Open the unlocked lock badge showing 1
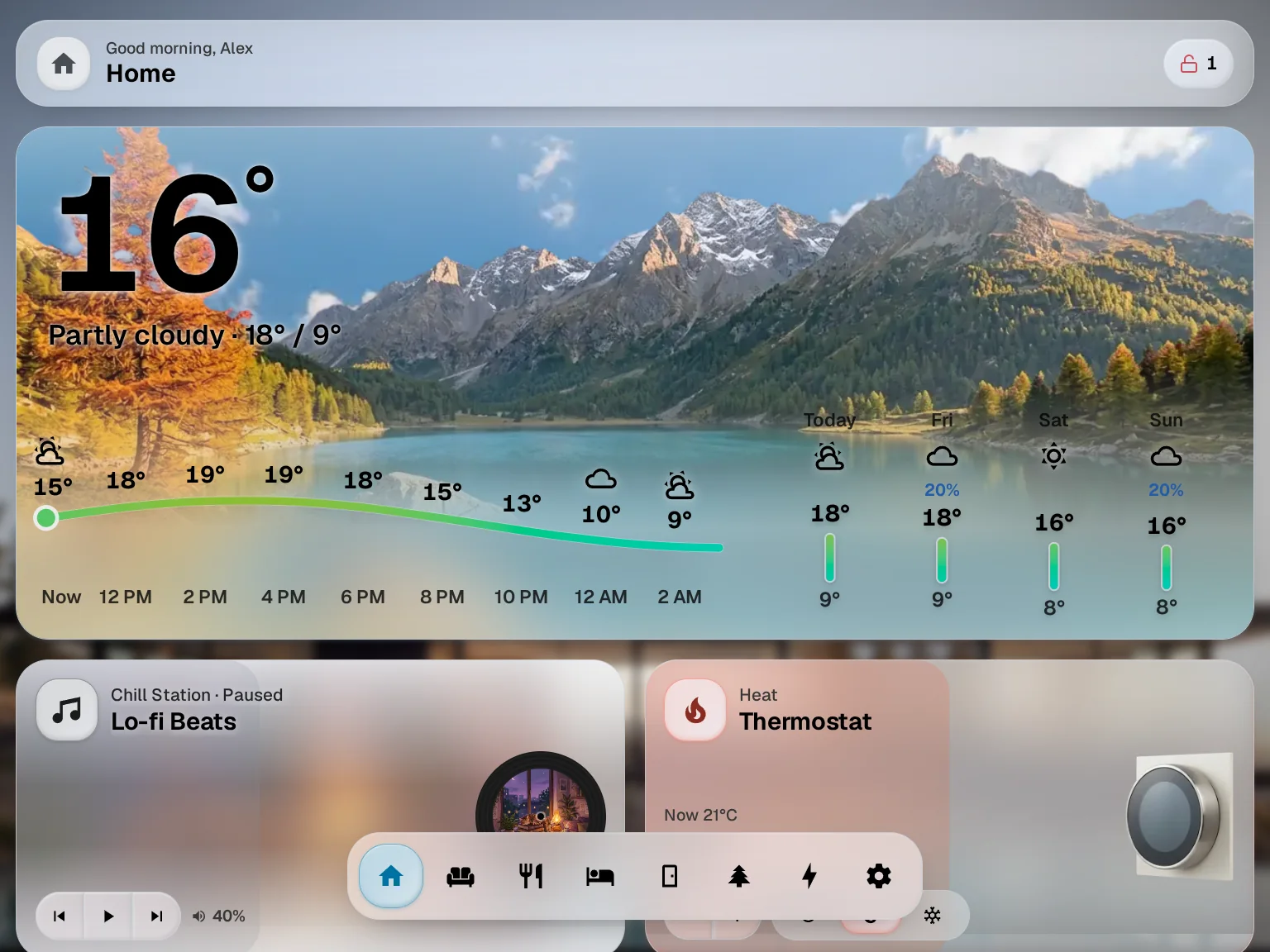1270x952 pixels. (x=1199, y=64)
